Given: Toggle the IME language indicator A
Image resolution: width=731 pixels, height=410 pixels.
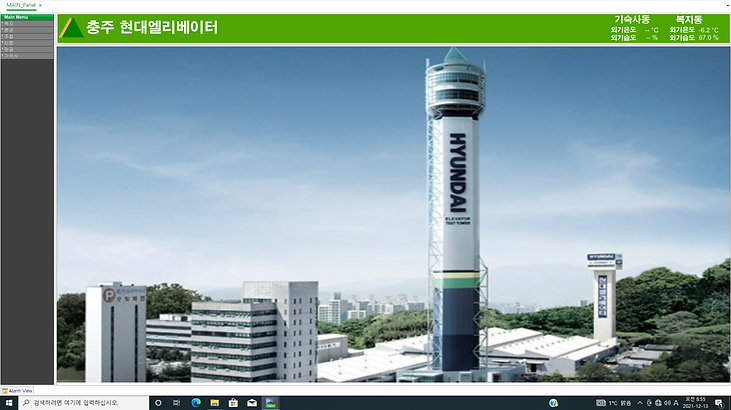Looking at the screenshot, I should 676,403.
